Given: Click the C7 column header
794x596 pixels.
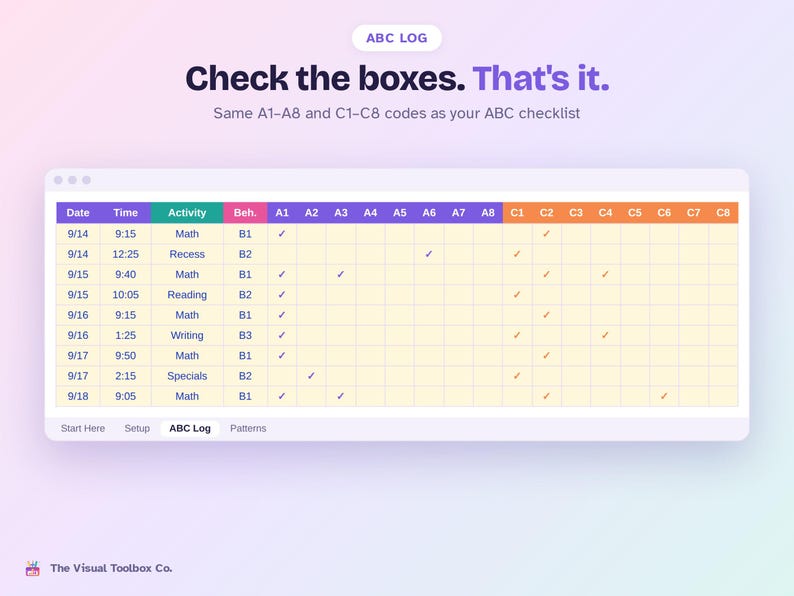Looking at the screenshot, I should (693, 213).
